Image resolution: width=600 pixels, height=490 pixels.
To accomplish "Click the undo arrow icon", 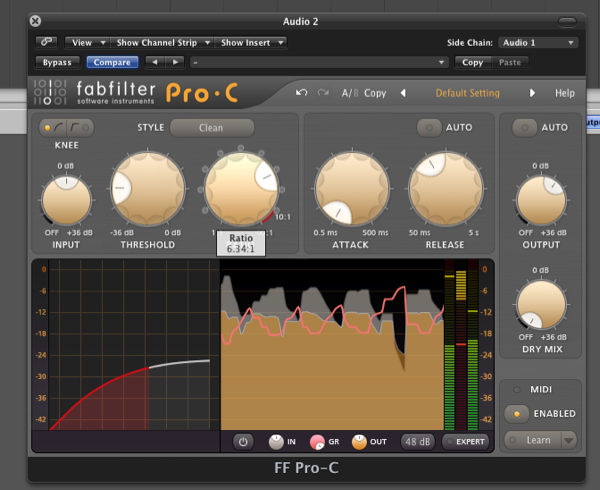I will tap(302, 93).
